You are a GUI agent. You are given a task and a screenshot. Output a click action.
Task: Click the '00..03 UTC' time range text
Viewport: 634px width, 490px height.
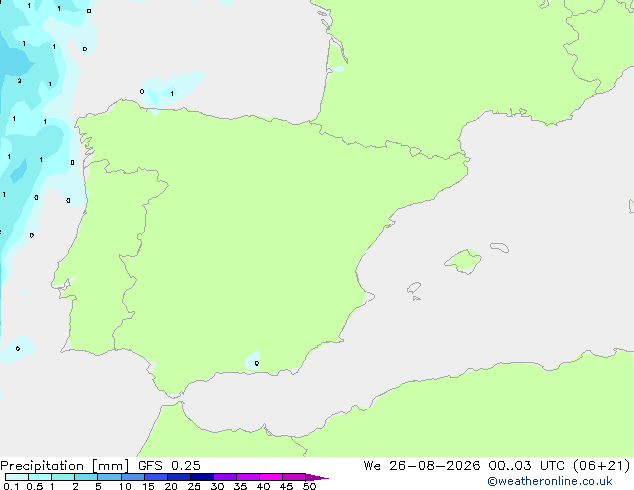pos(526,466)
